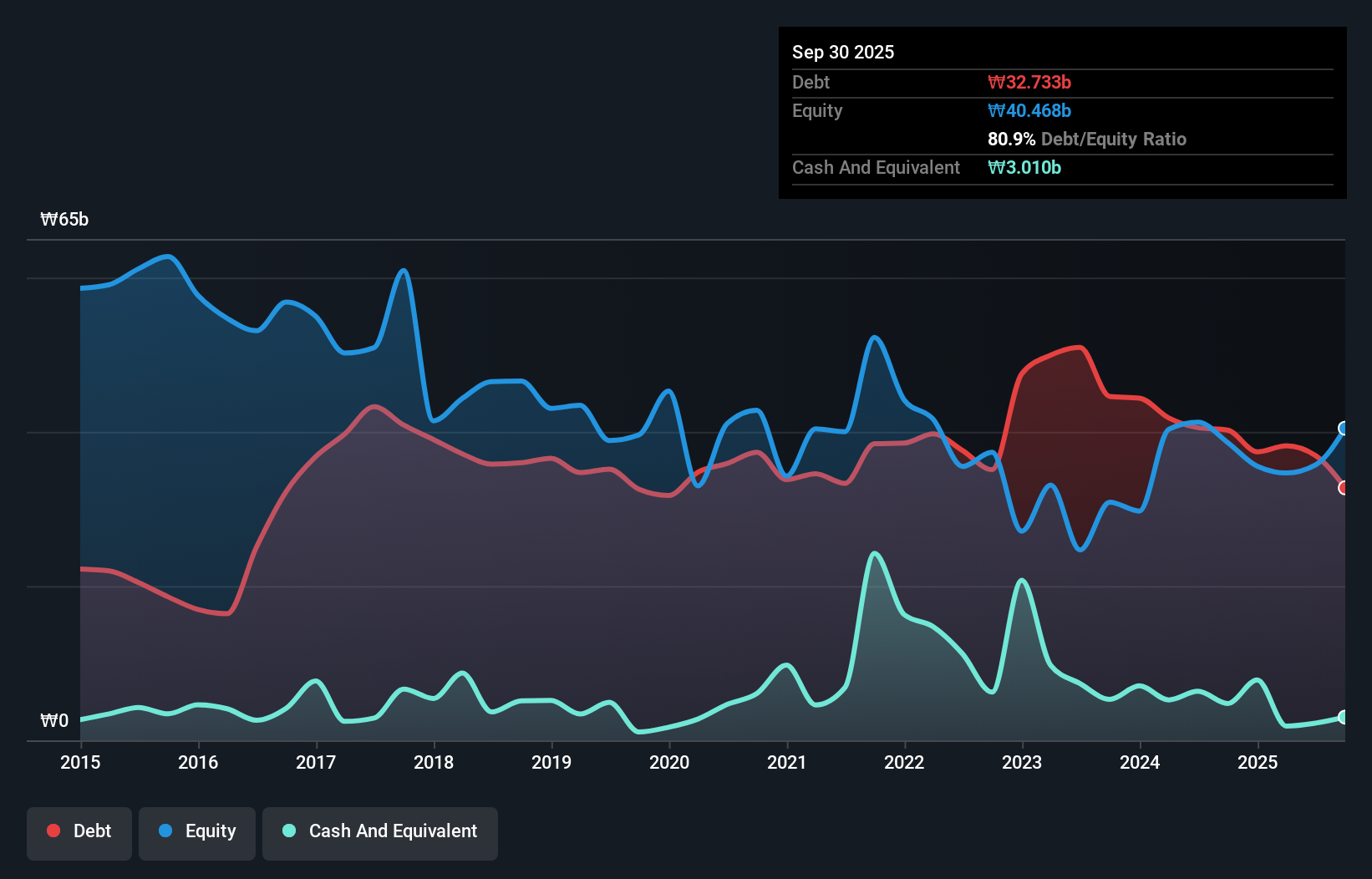The image size is (1372, 879).
Task: Select the 2015 year label on axis
Action: point(79,763)
